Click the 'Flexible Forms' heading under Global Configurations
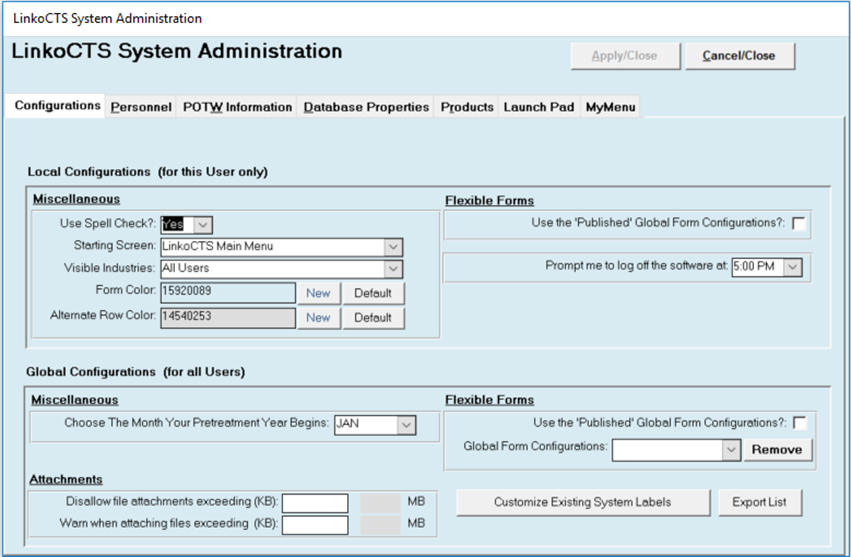This screenshot has width=851, height=557. (490, 400)
